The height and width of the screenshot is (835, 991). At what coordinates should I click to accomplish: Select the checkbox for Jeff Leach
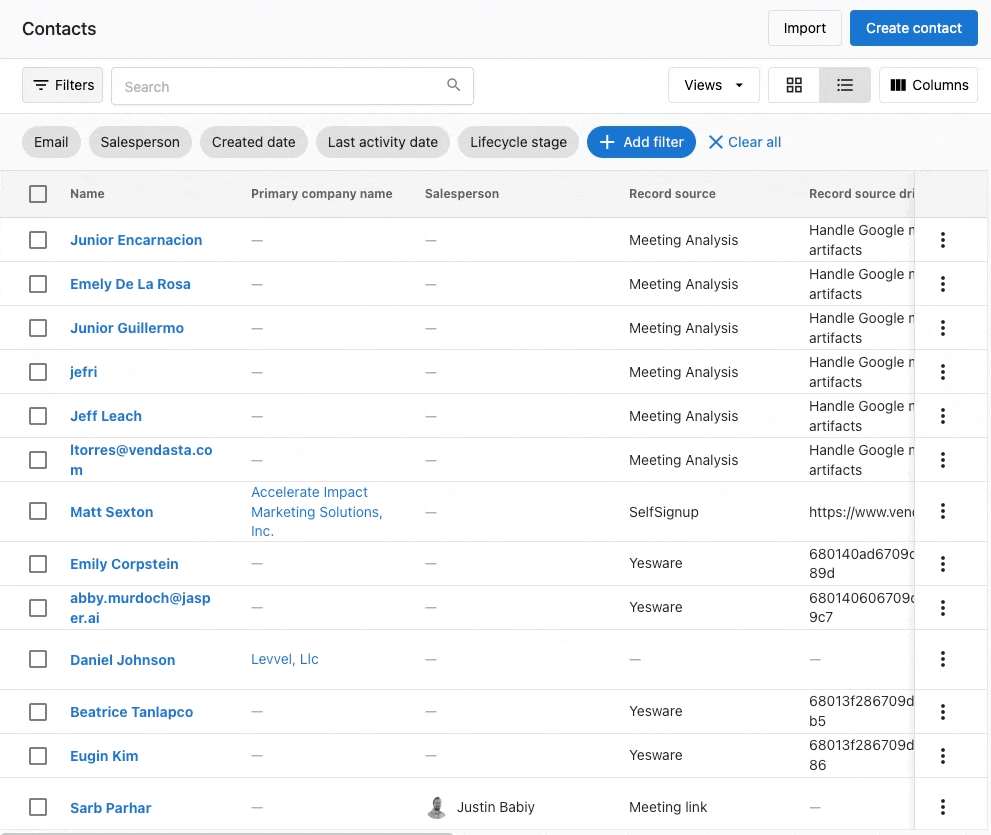pos(38,416)
